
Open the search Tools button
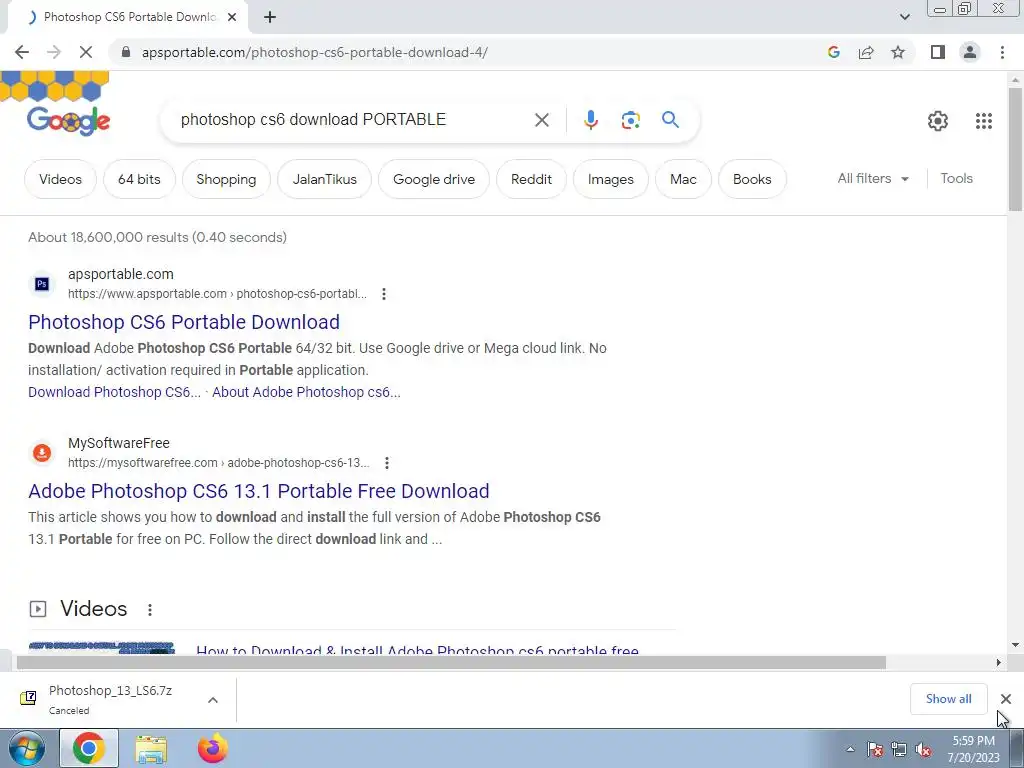[x=956, y=178]
